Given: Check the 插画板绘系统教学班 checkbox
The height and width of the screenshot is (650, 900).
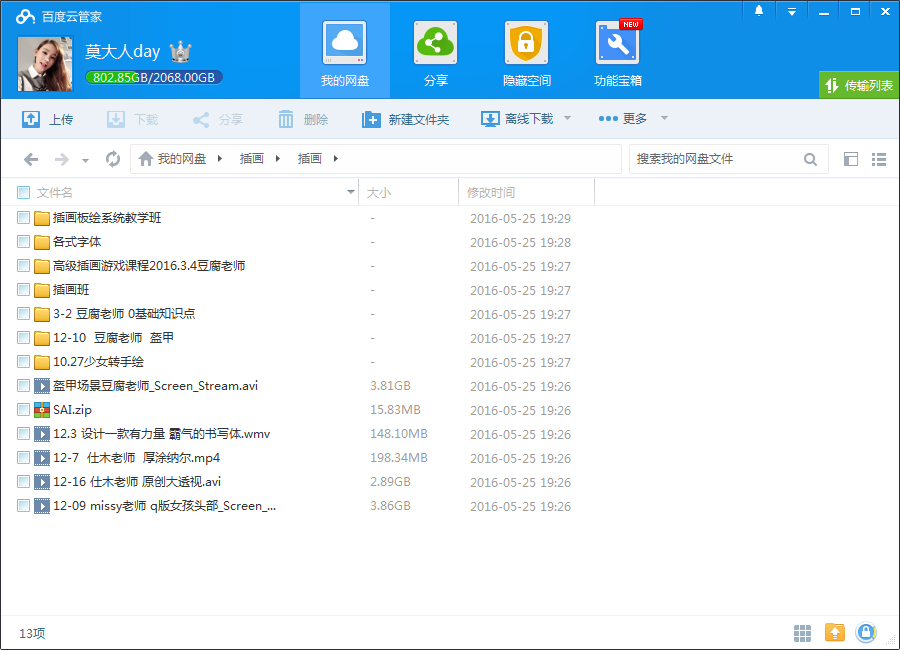Looking at the screenshot, I should pos(24,218).
